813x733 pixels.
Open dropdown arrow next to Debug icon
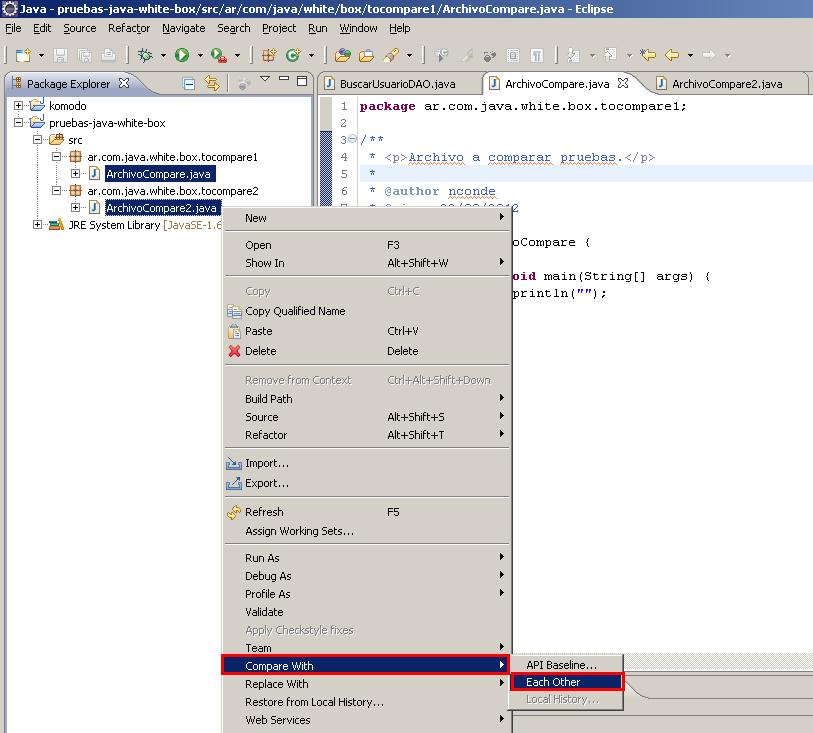point(163,55)
